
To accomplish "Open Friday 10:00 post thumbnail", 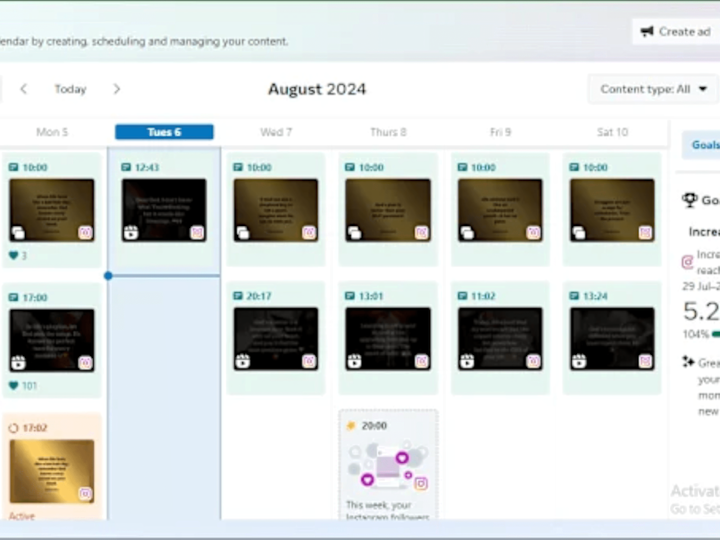I will tap(500, 210).
